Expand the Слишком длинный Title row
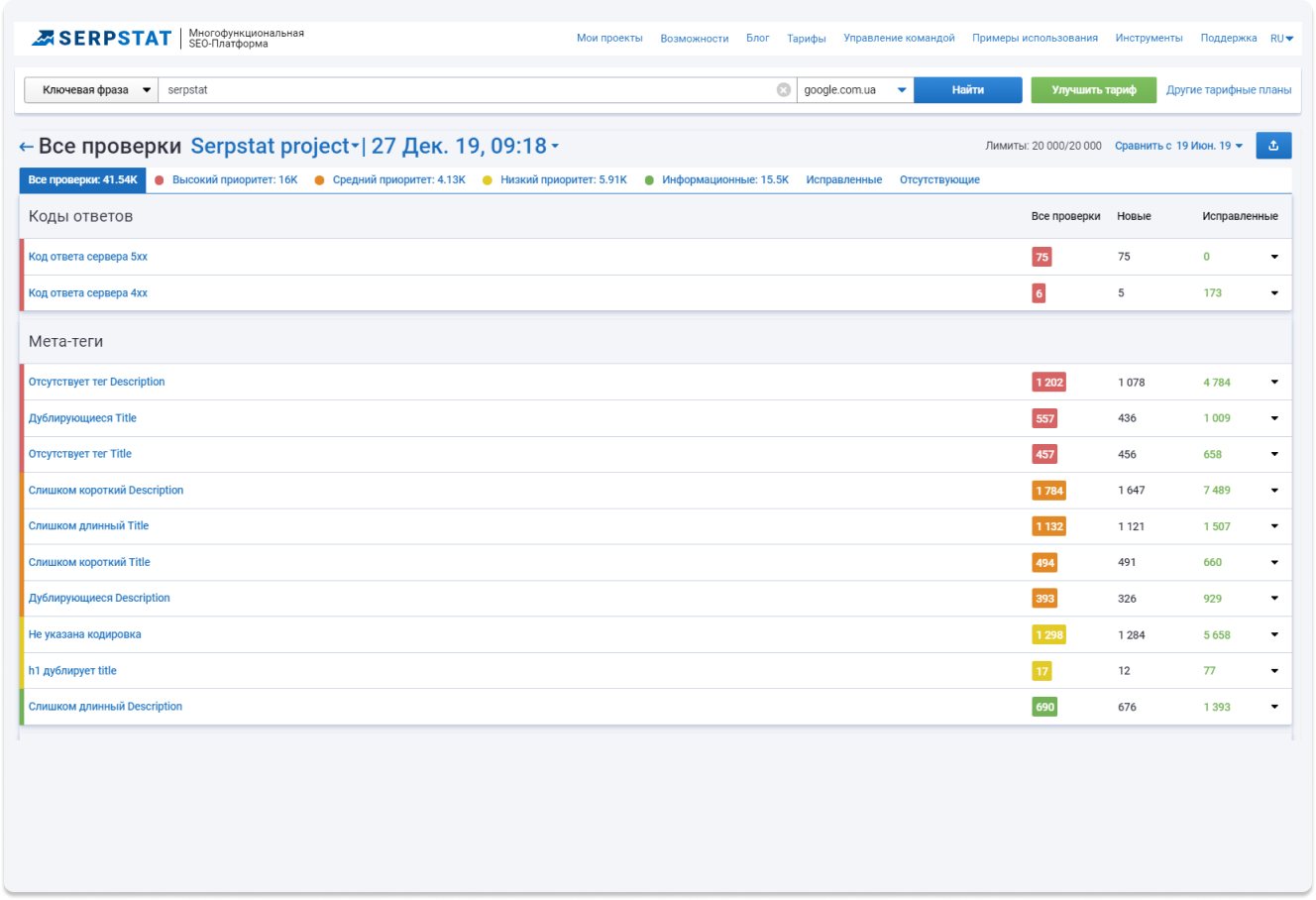This screenshot has width=1316, height=900. tap(1274, 526)
